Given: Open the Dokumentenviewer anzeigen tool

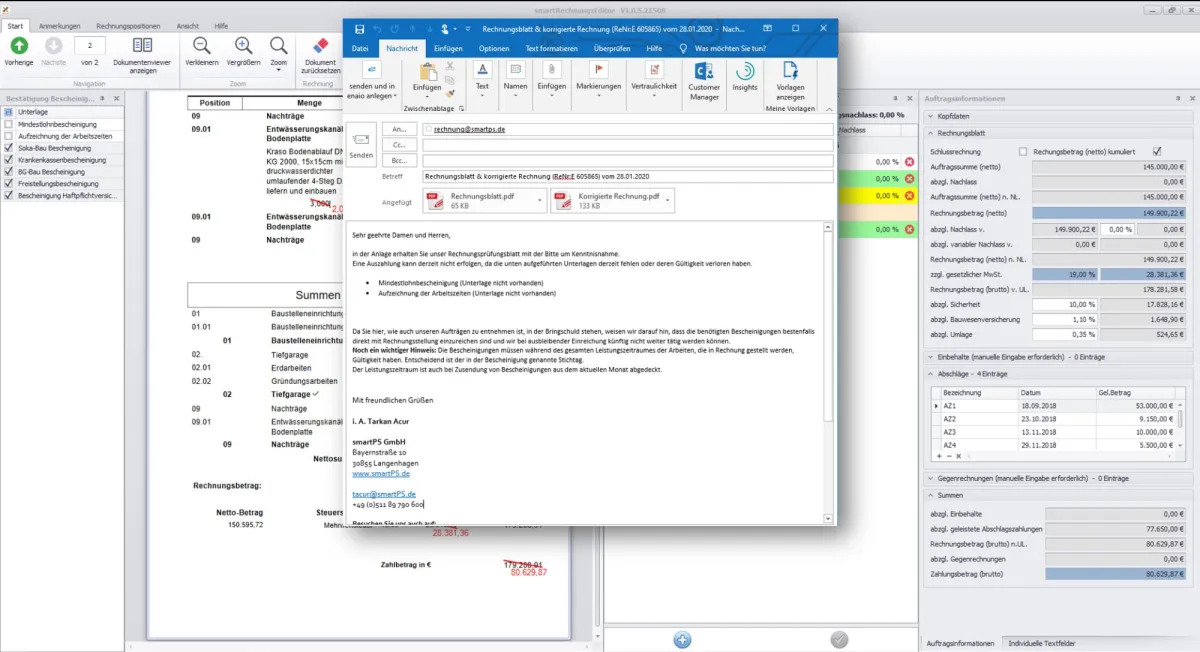Looking at the screenshot, I should coord(142,47).
